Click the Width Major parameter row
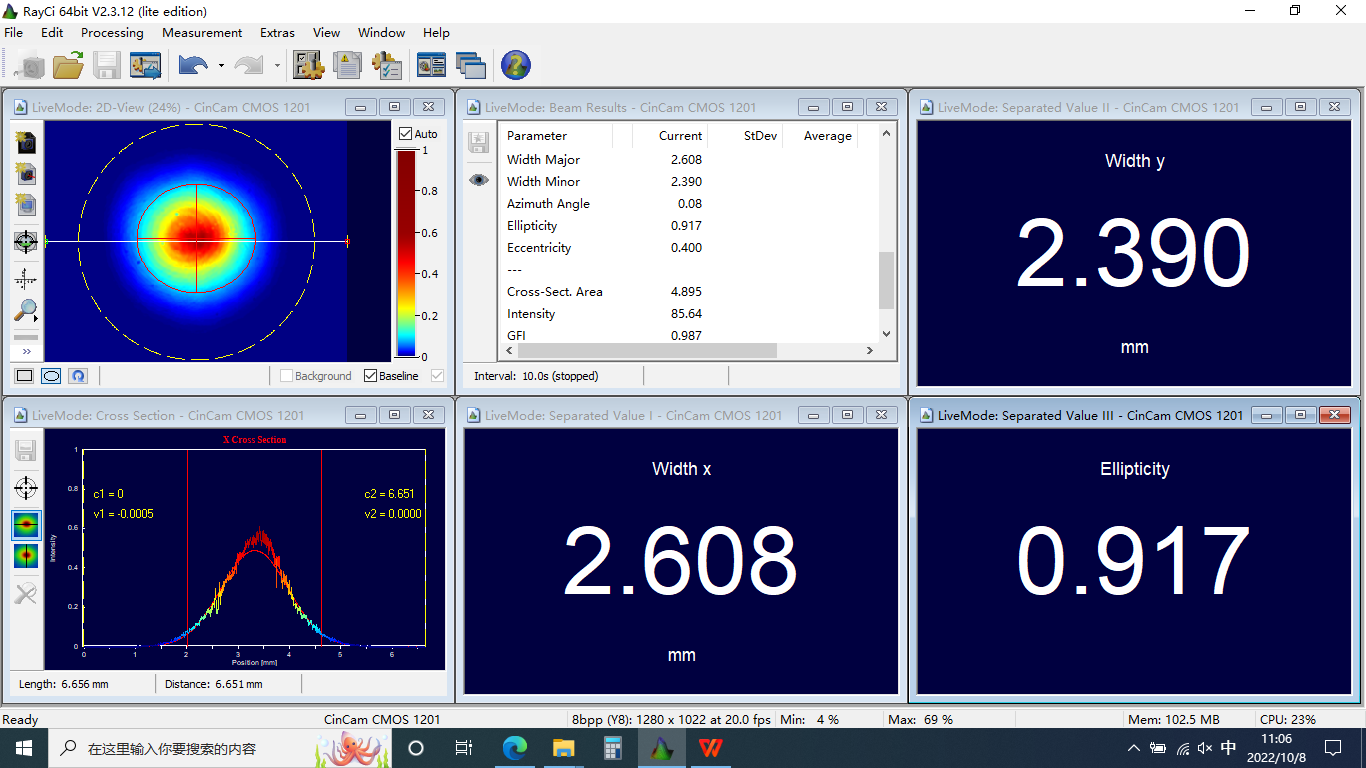1366x768 pixels. click(543, 160)
